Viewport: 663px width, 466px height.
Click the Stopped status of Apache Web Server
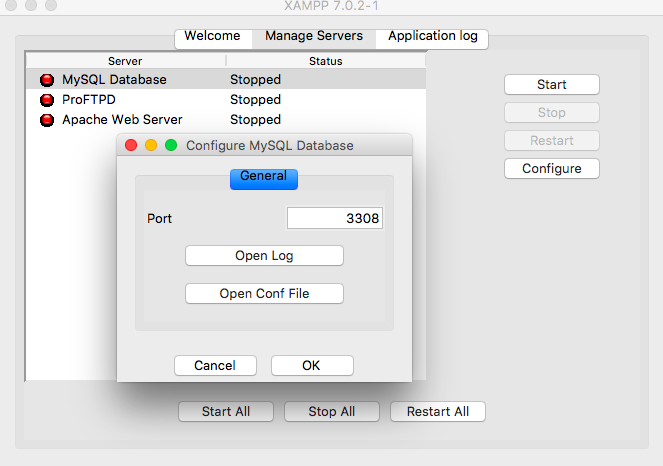pyautogui.click(x=255, y=120)
